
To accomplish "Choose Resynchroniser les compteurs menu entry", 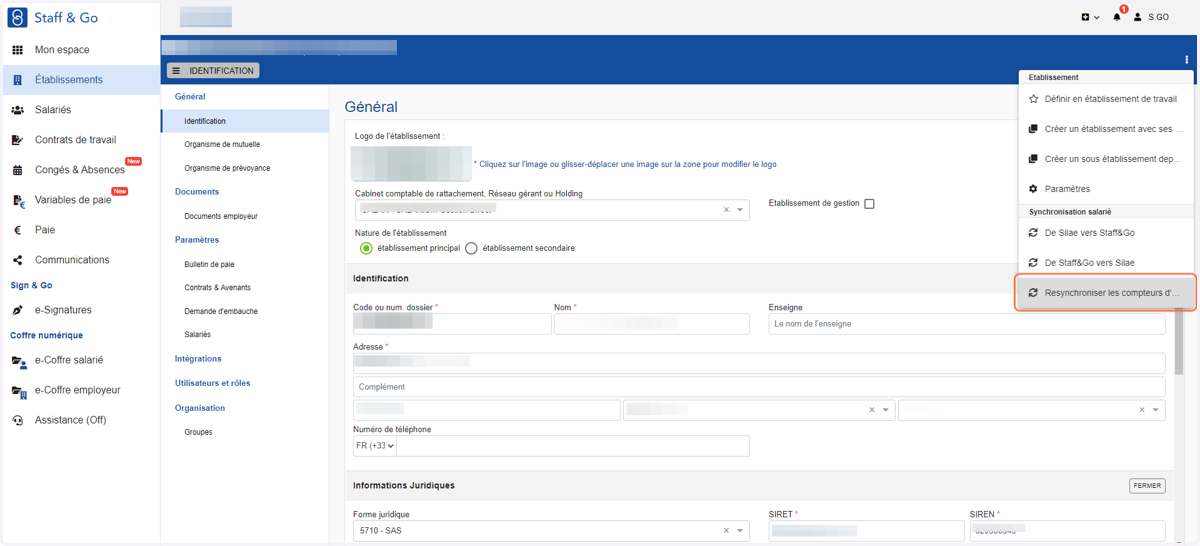I will (1106, 293).
